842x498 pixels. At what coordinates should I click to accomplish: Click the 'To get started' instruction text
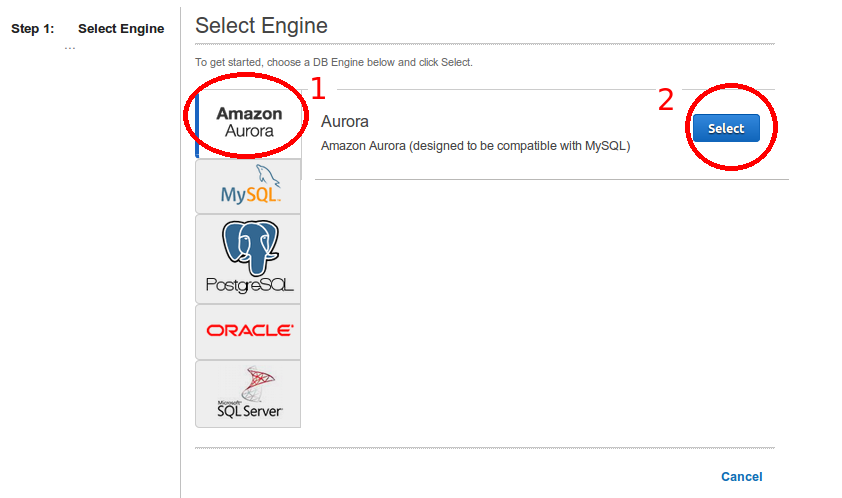333,62
